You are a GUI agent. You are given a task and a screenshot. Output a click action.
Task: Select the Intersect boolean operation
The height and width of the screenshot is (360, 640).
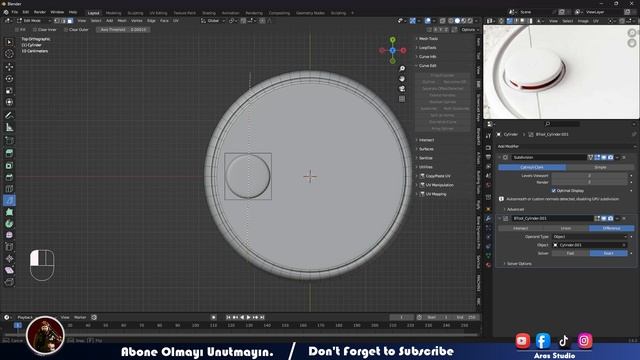[521, 228]
